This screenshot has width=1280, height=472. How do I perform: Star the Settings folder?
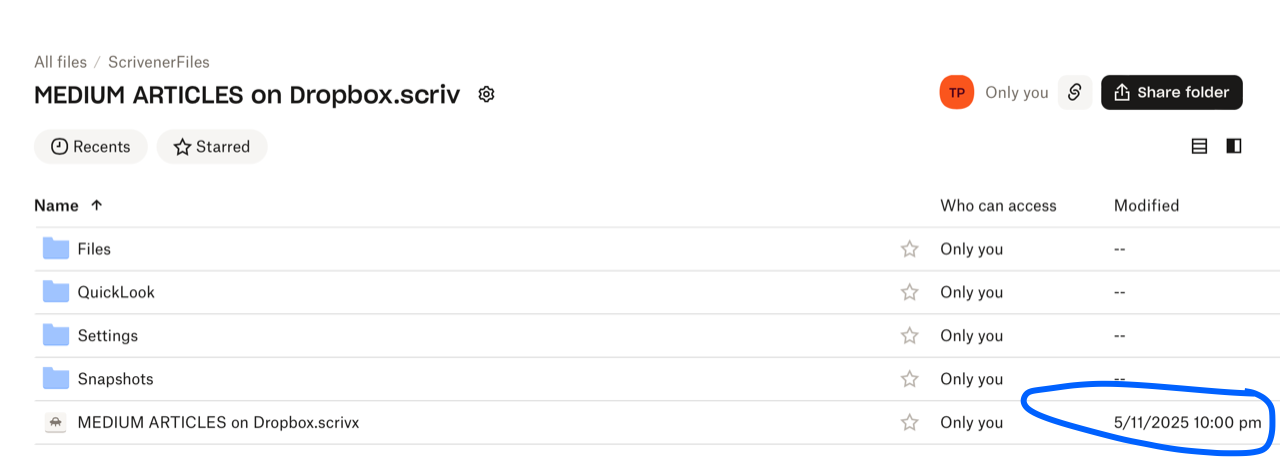pyautogui.click(x=909, y=335)
